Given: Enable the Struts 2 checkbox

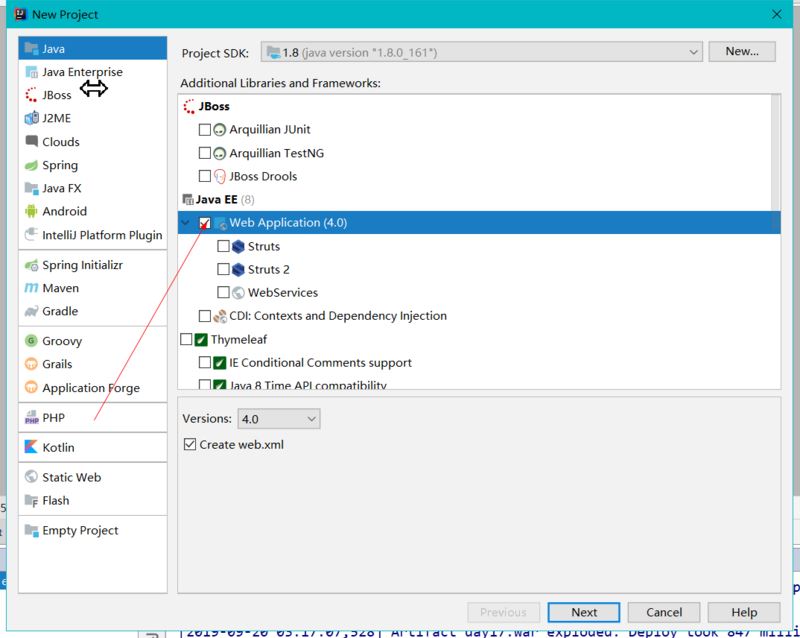Looking at the screenshot, I should (223, 269).
